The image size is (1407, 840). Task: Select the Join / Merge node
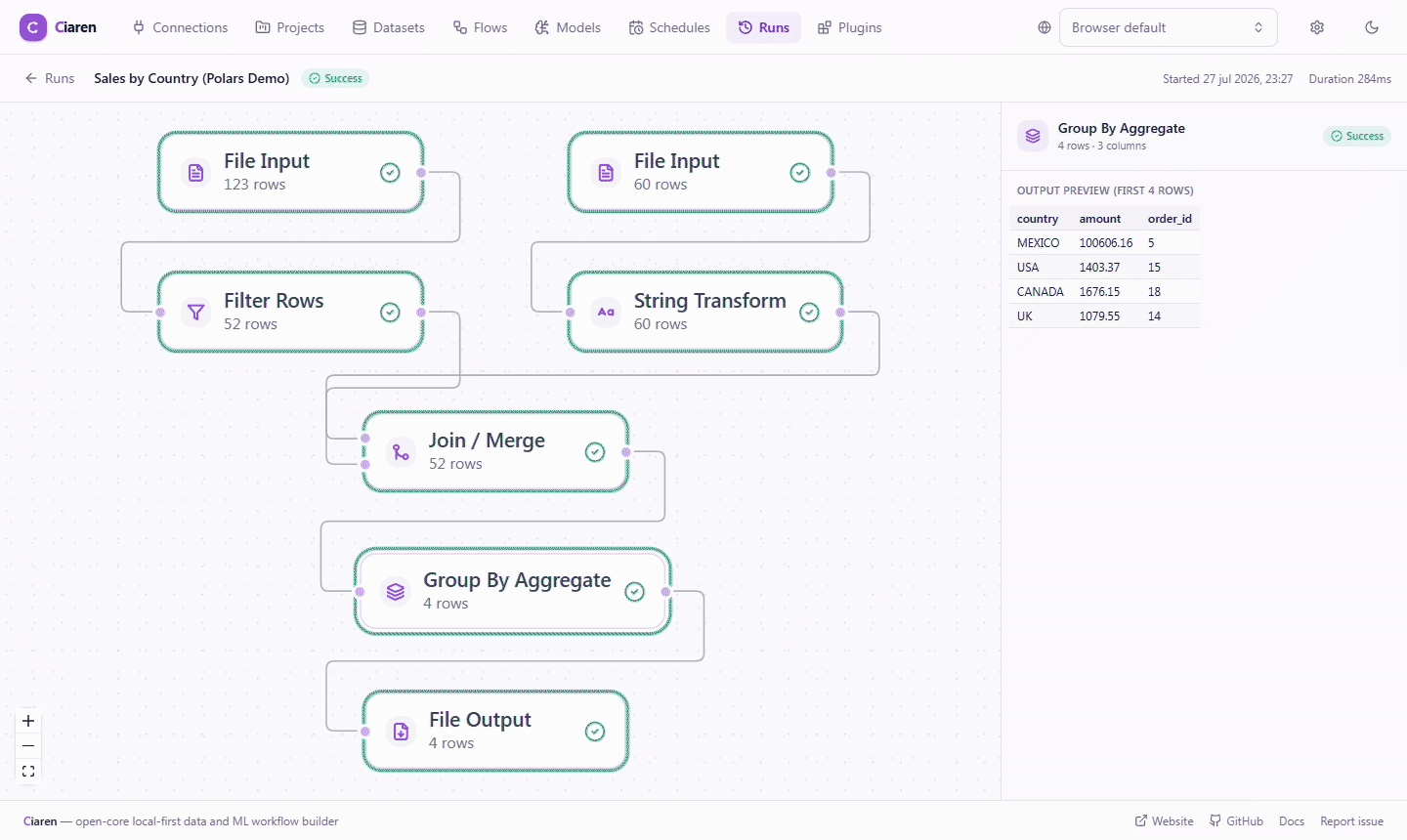[x=496, y=451]
